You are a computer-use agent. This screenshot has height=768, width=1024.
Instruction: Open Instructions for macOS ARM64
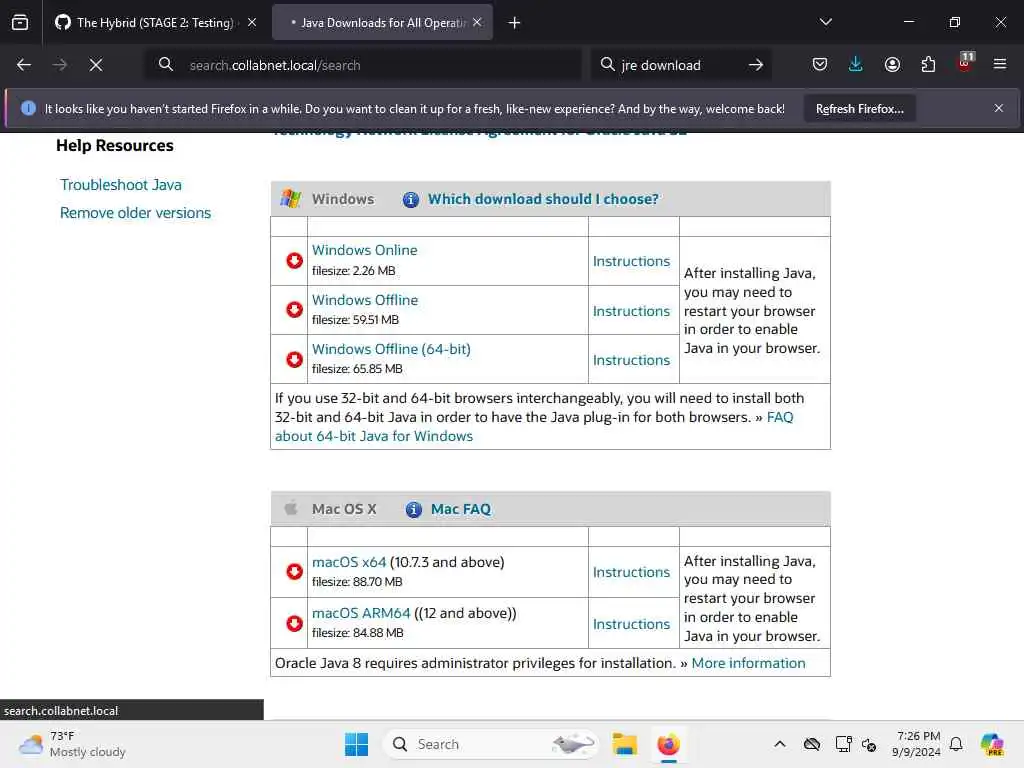pos(631,624)
